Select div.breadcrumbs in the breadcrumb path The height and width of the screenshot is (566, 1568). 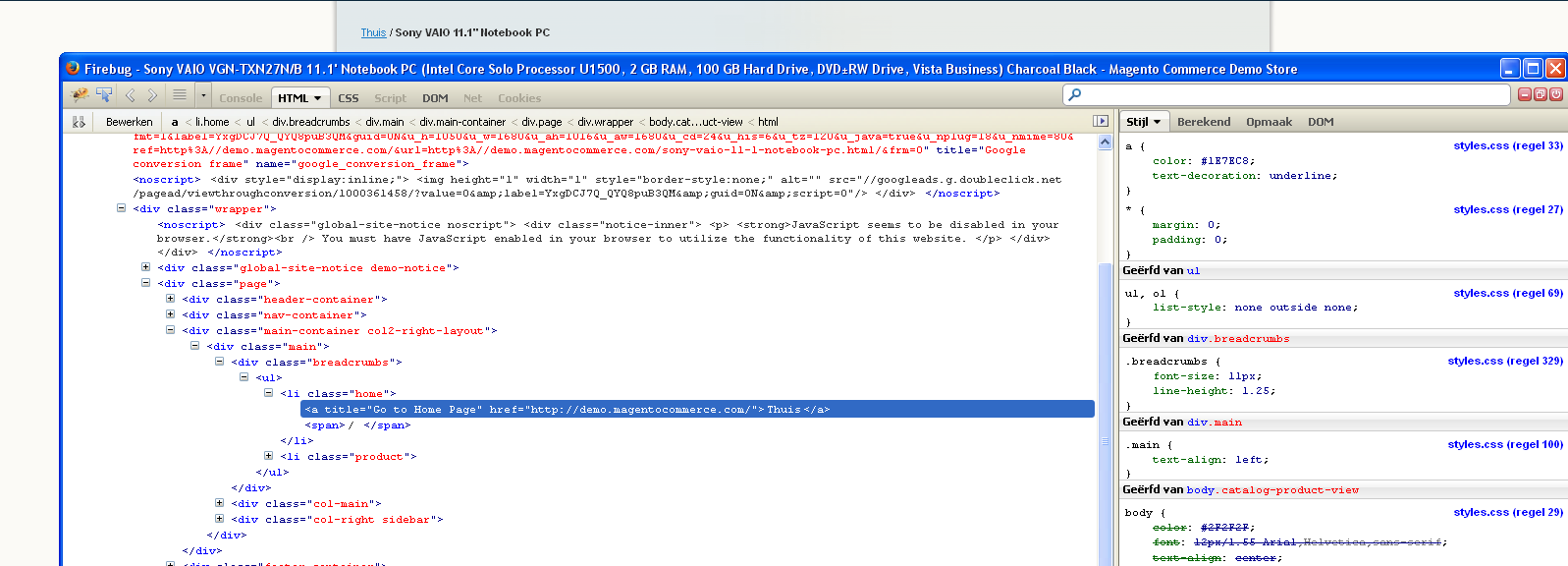[311, 122]
